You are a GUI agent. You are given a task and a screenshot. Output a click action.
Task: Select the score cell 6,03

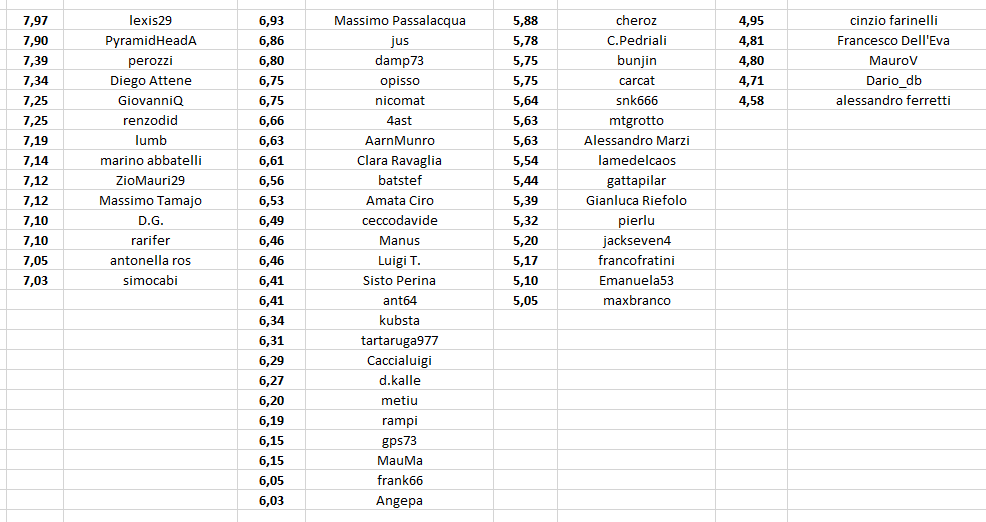coord(271,500)
